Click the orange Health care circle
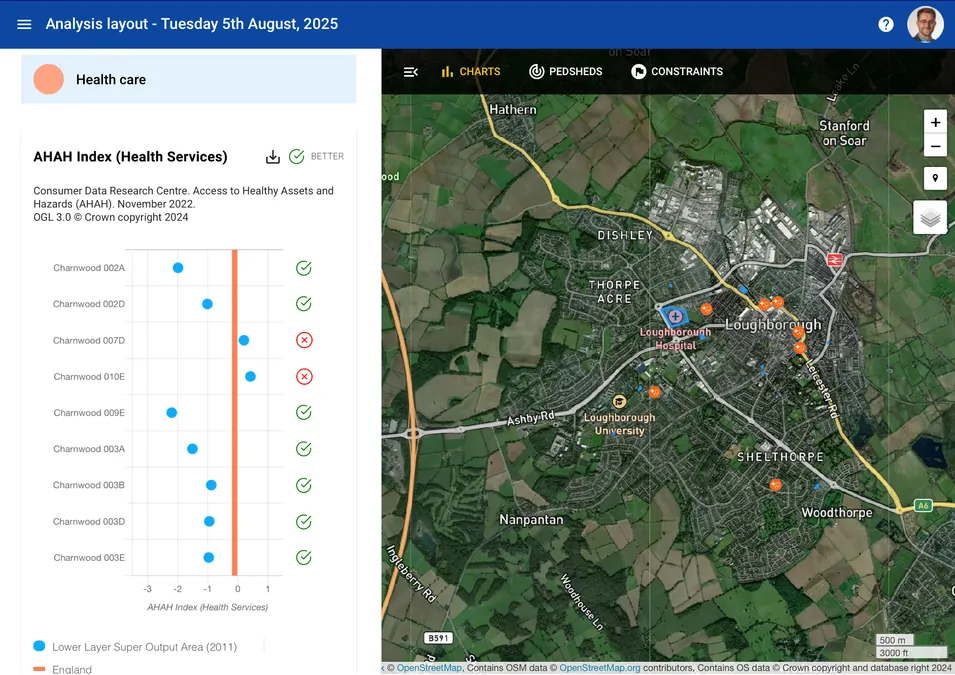Image resolution: width=955 pixels, height=675 pixels. pos(49,79)
